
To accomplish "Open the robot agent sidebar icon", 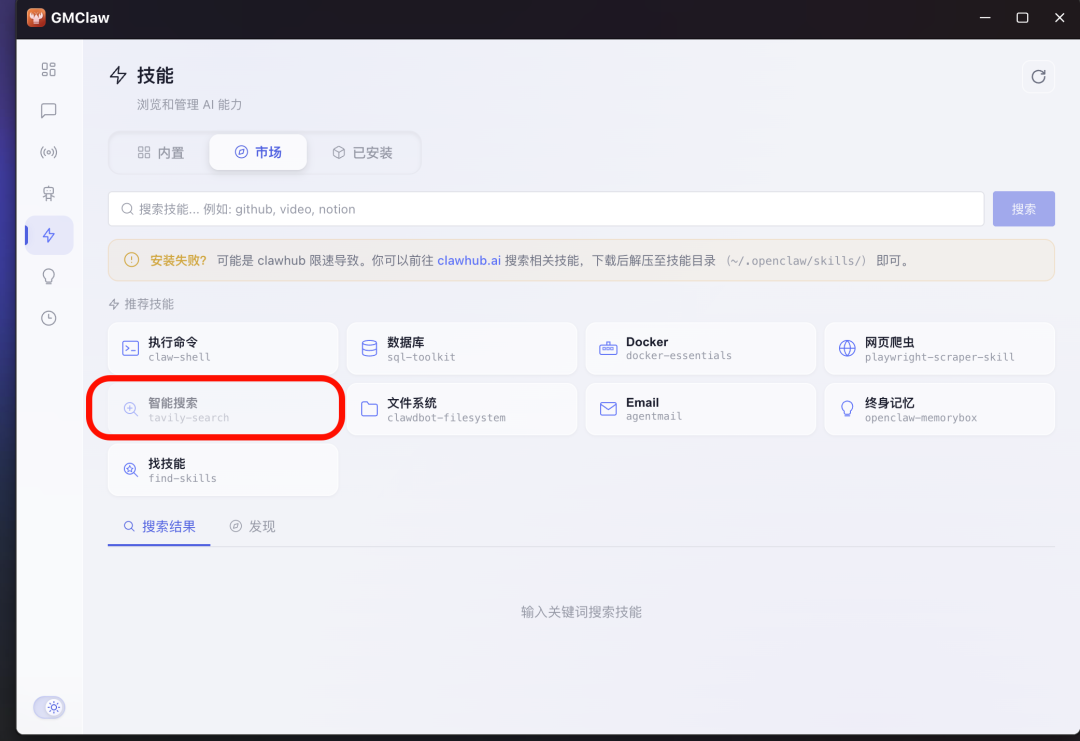I will coord(48,194).
